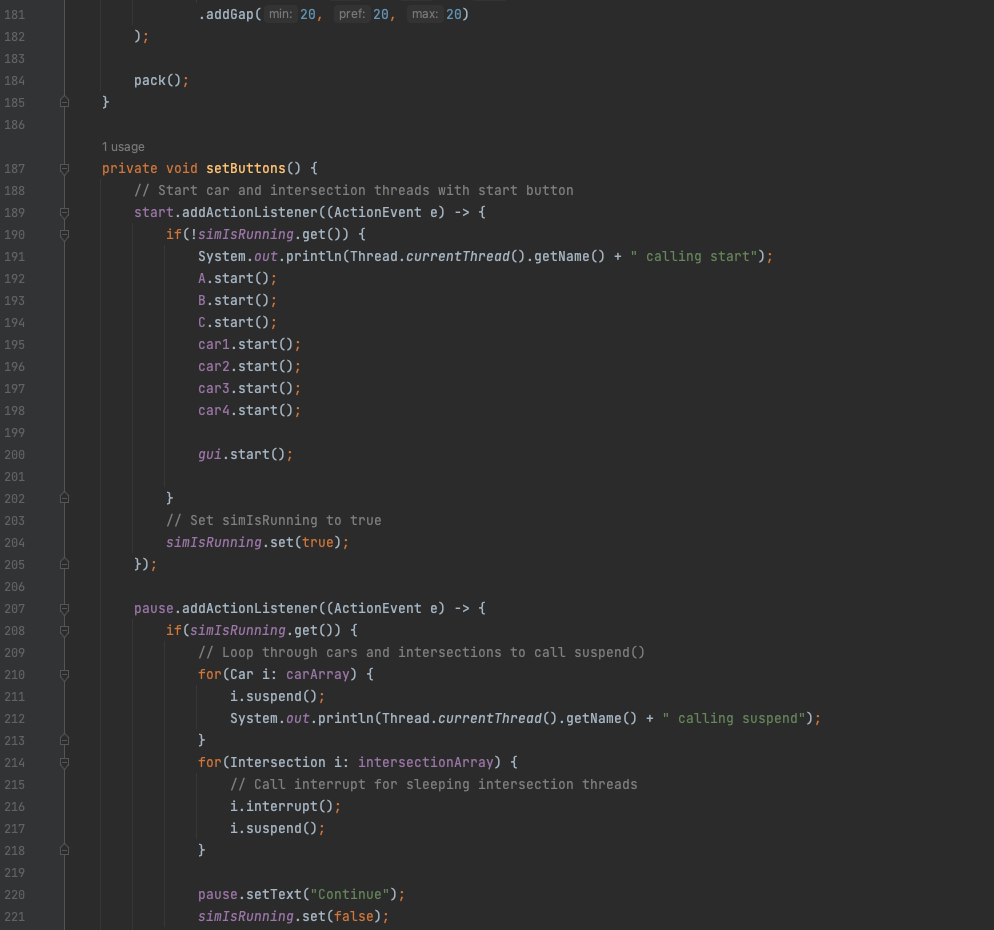994x930 pixels.
Task: Collapse the if(simIsRunning.get()) block on line 208
Action: pyautogui.click(x=64, y=630)
